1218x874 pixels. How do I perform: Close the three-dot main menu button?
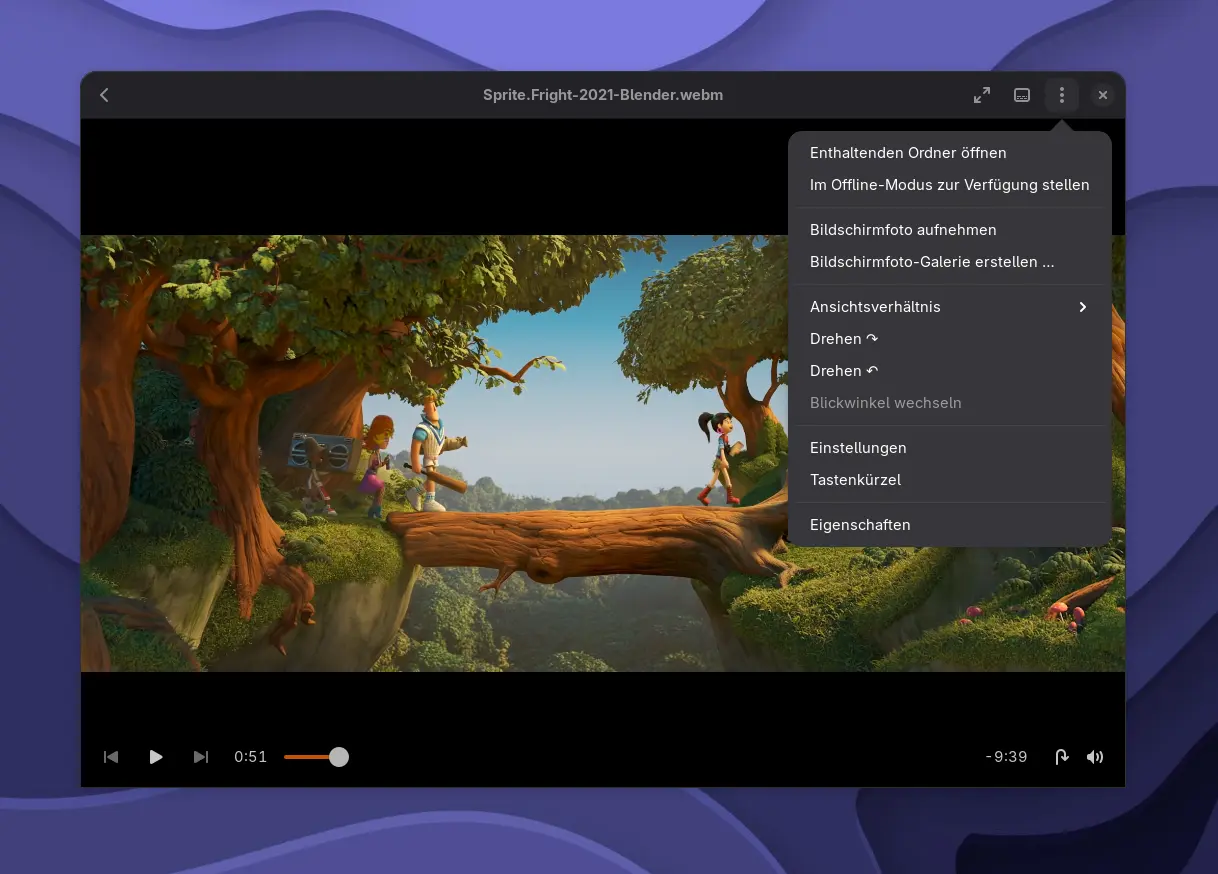coord(1061,95)
